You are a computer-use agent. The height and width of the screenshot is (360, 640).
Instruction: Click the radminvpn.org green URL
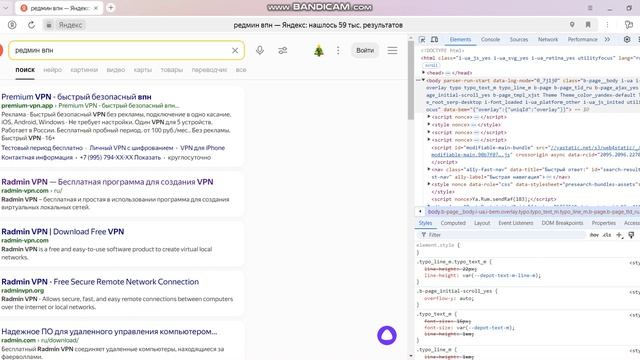point(22,291)
